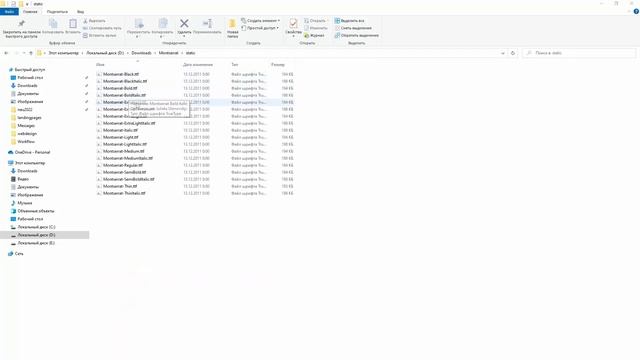Sort by the Size (Размер) column header
The height and width of the screenshot is (360, 640).
(x=278, y=64)
